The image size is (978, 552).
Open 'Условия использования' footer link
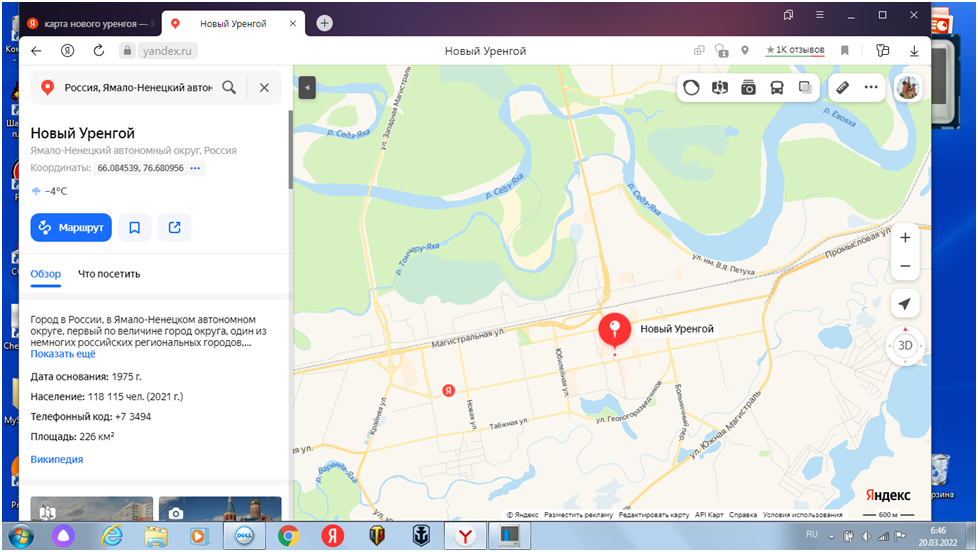click(802, 515)
